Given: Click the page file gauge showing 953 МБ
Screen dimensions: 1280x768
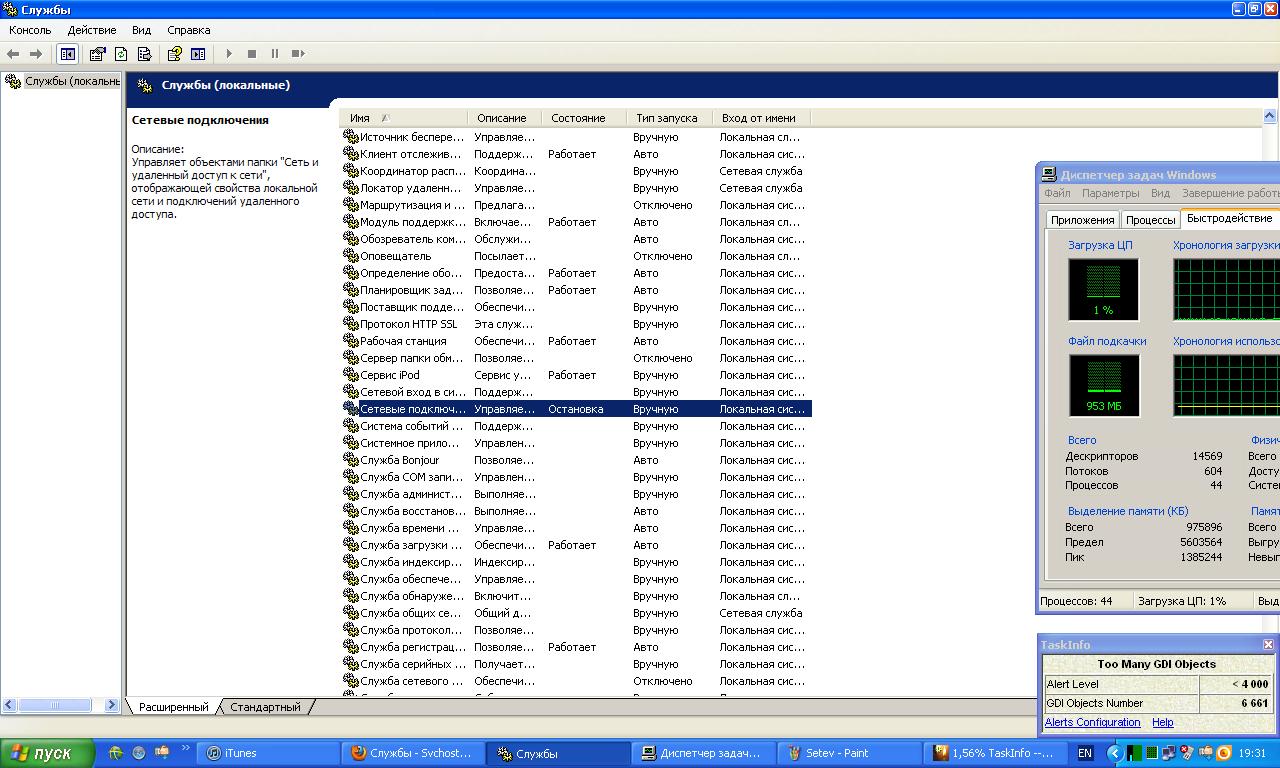Looking at the screenshot, I should 1103,386.
